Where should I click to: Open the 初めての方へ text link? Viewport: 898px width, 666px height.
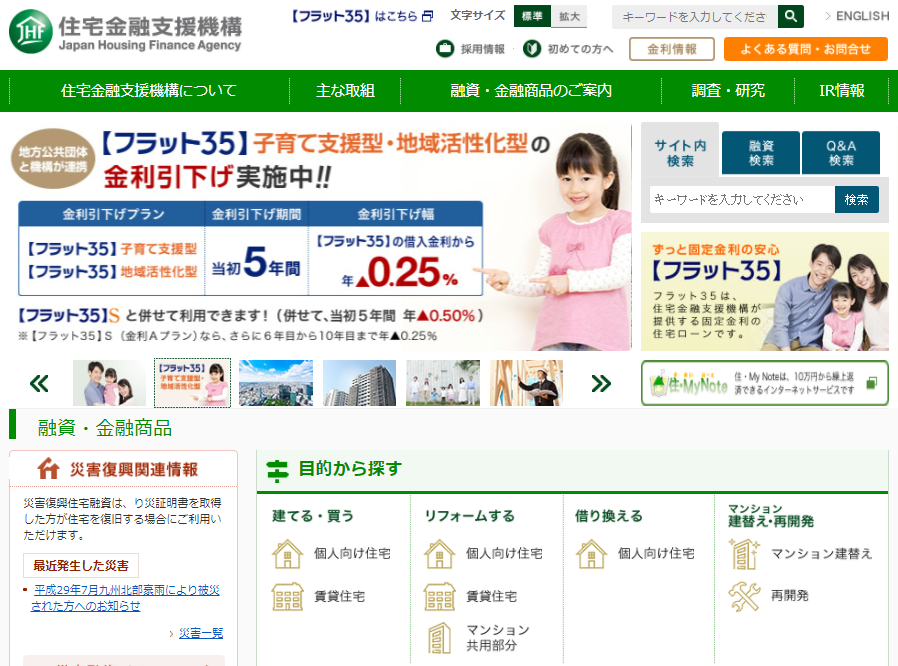580,49
